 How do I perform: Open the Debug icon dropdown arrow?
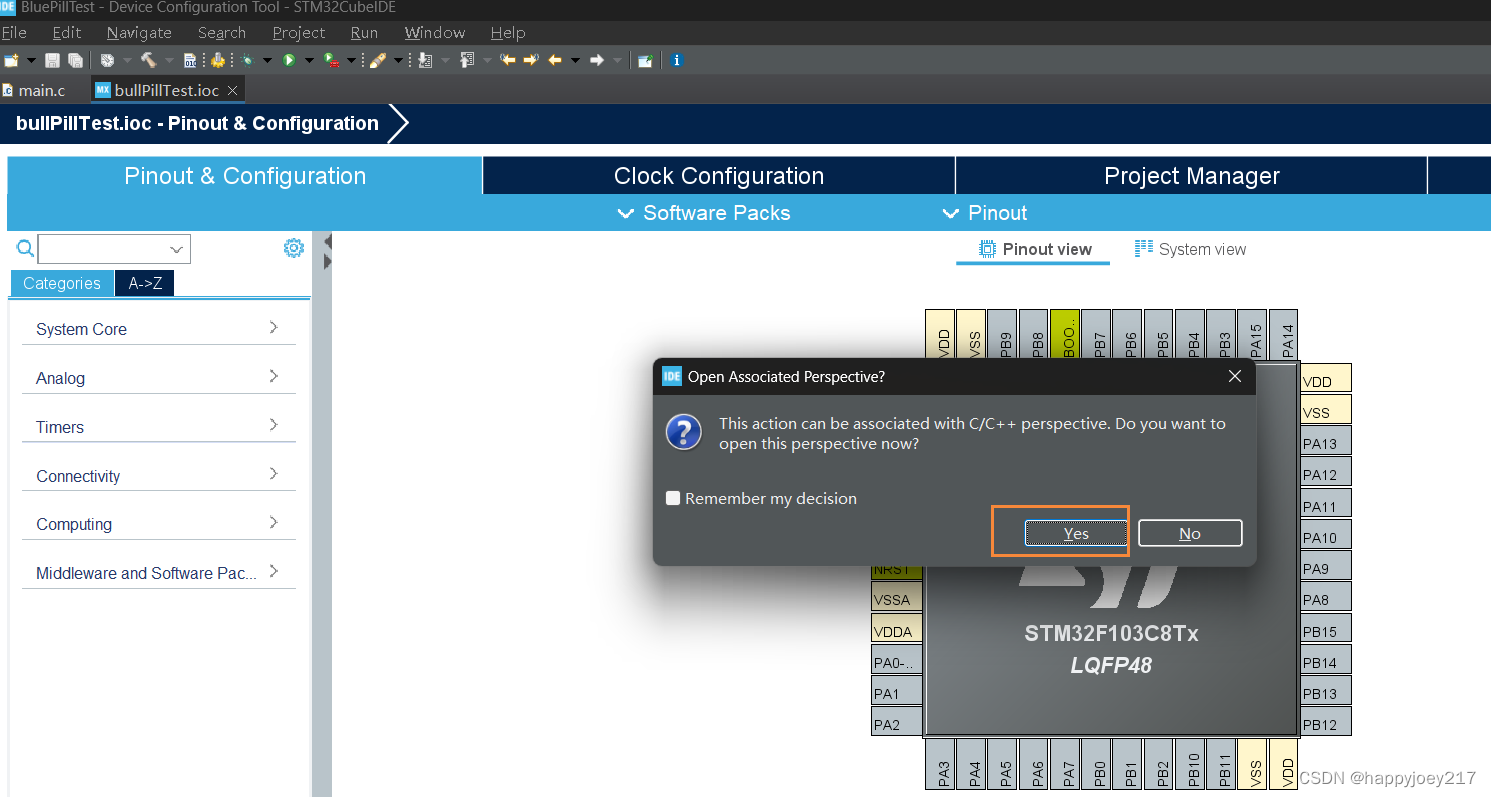tap(267, 60)
